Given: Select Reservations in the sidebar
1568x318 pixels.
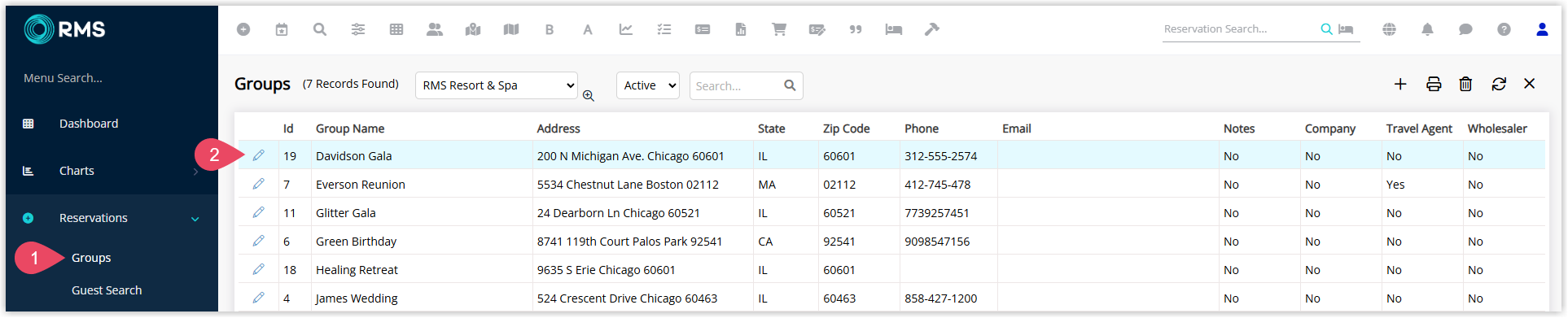Looking at the screenshot, I should (94, 218).
